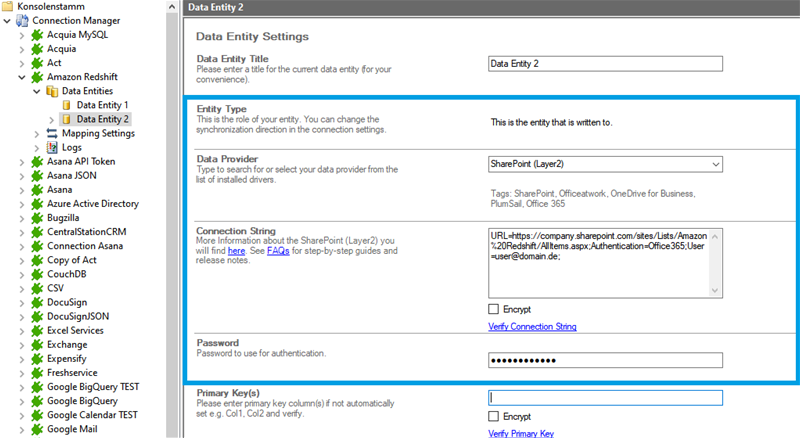Toggle Encrypt checkbox under Primary Key(s)
The image size is (800, 438).
(x=494, y=416)
